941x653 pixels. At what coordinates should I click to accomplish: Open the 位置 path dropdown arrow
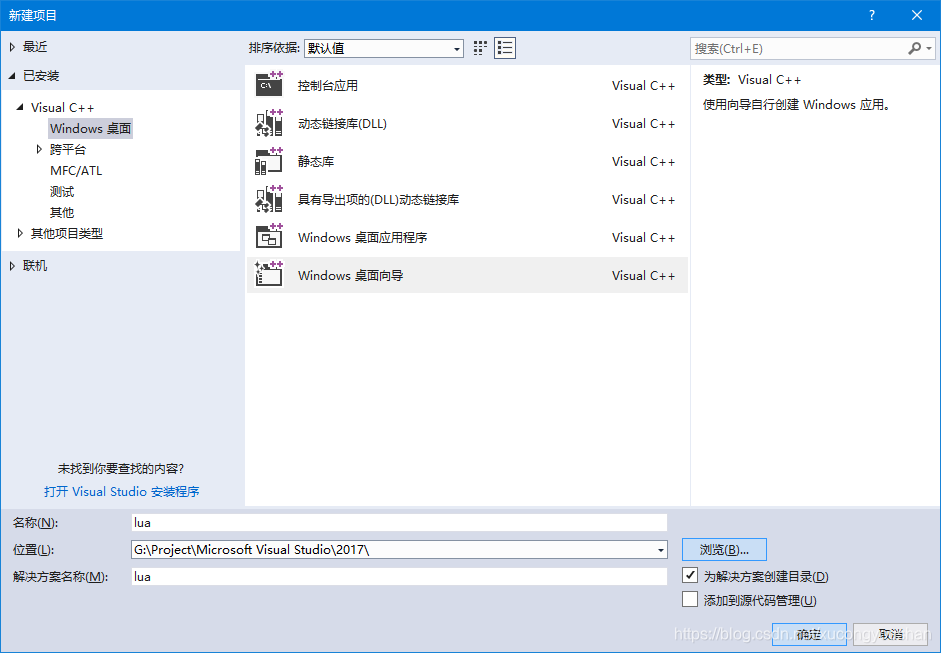pyautogui.click(x=660, y=550)
